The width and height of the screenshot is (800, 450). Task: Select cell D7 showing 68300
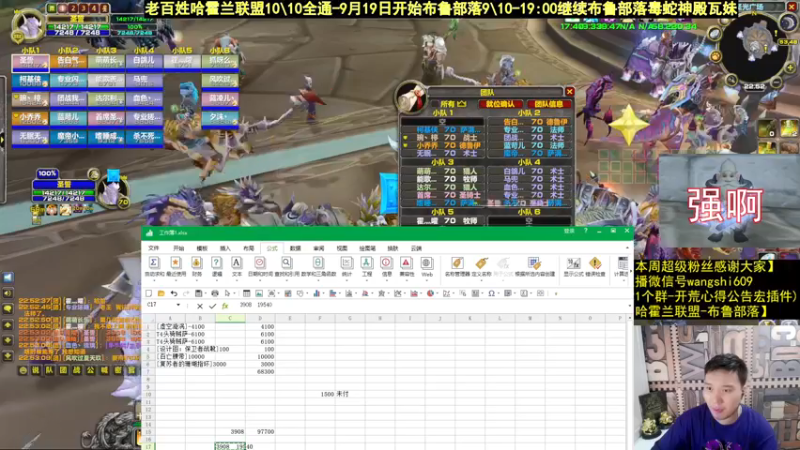pyautogui.click(x=260, y=372)
